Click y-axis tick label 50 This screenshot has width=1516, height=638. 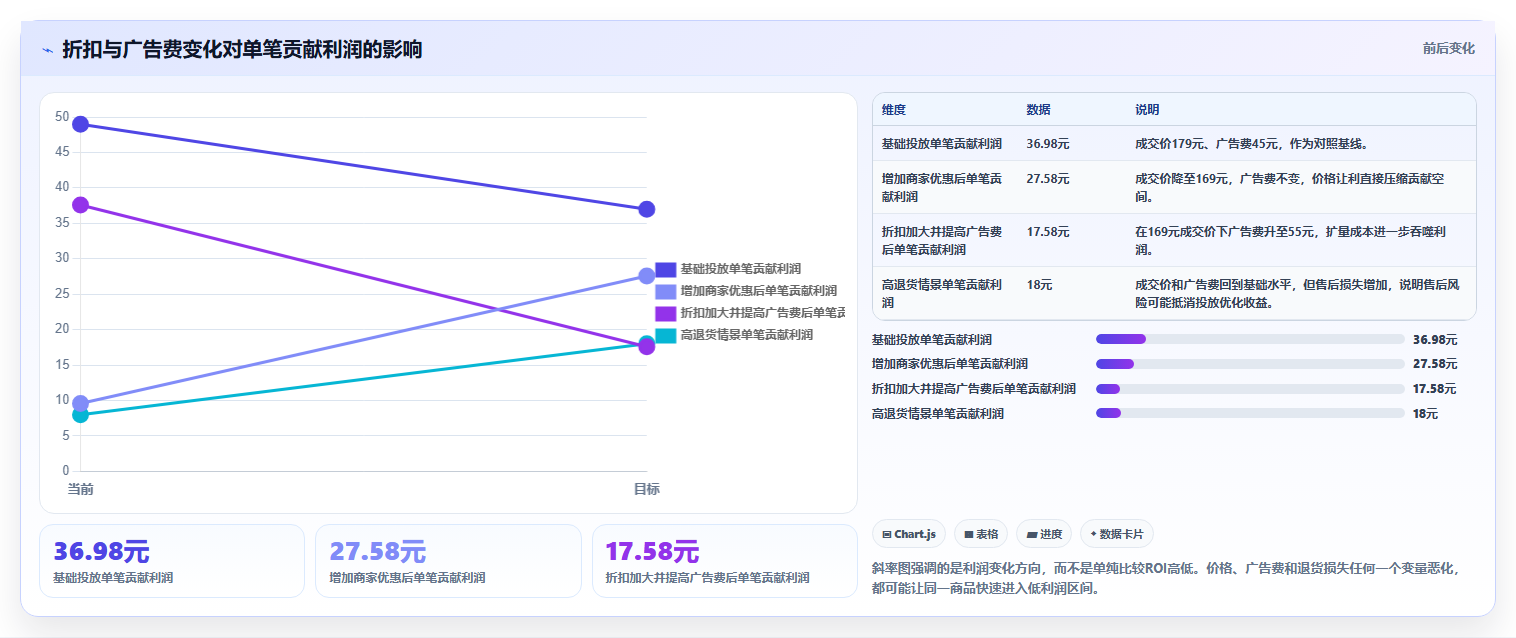click(x=62, y=117)
